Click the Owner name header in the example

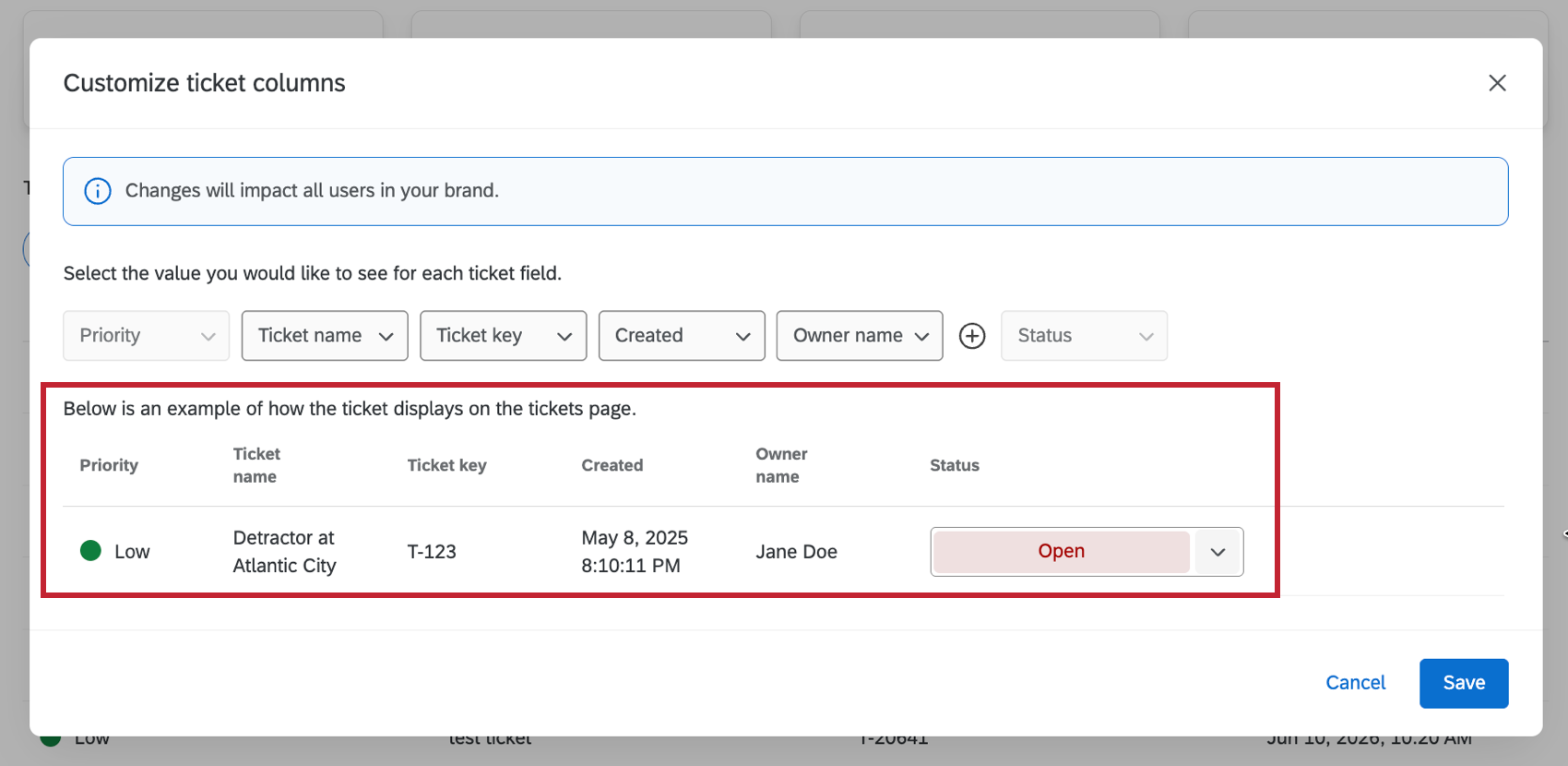[781, 465]
